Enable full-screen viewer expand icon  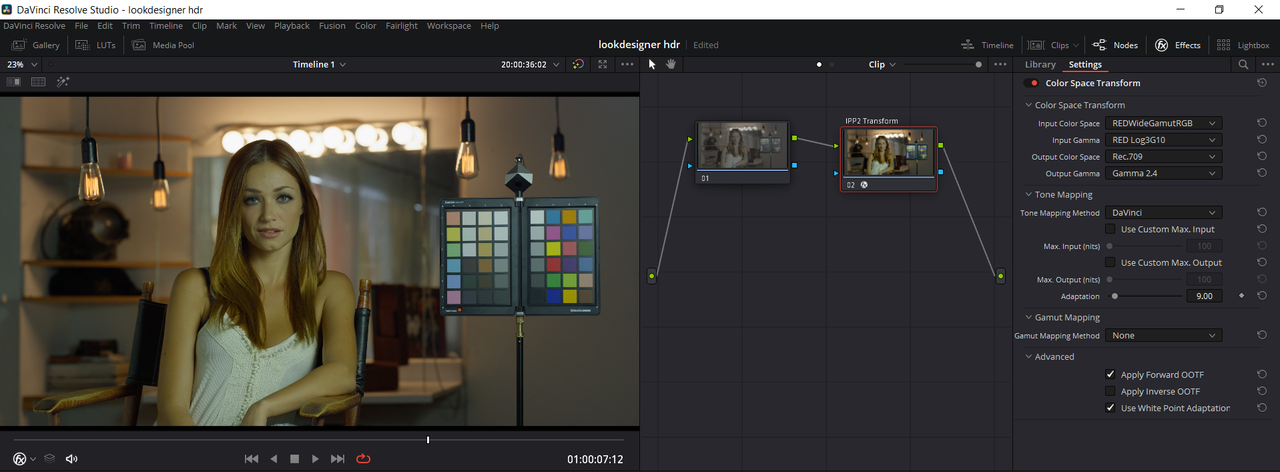point(603,64)
